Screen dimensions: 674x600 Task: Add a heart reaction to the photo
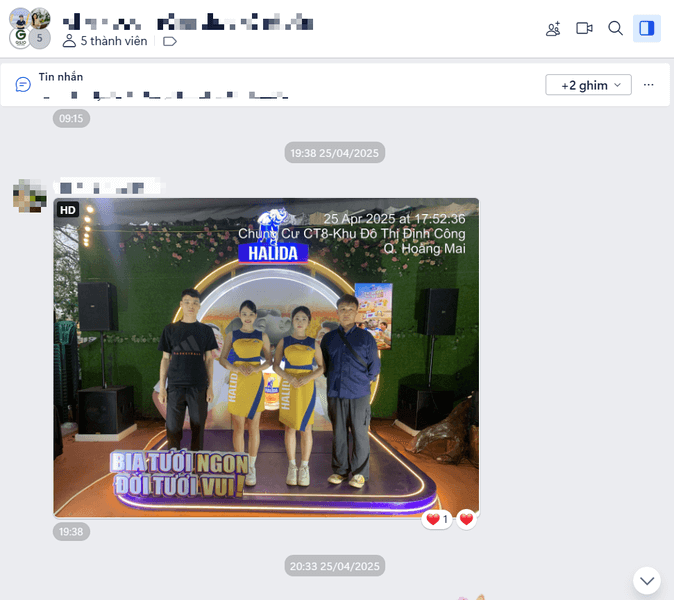point(466,520)
